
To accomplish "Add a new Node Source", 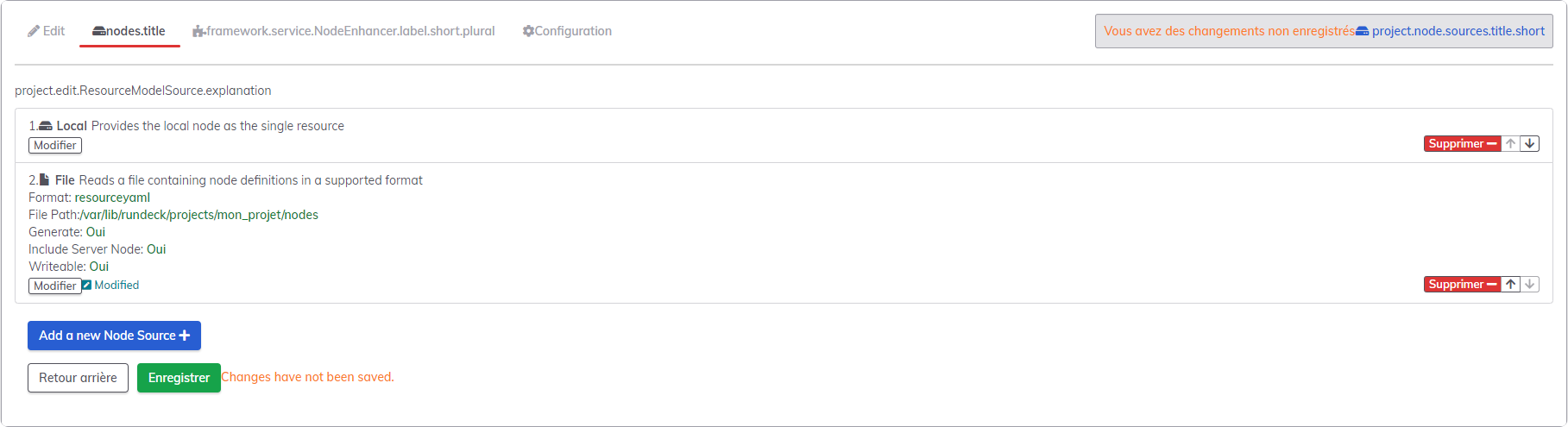I will point(114,336).
